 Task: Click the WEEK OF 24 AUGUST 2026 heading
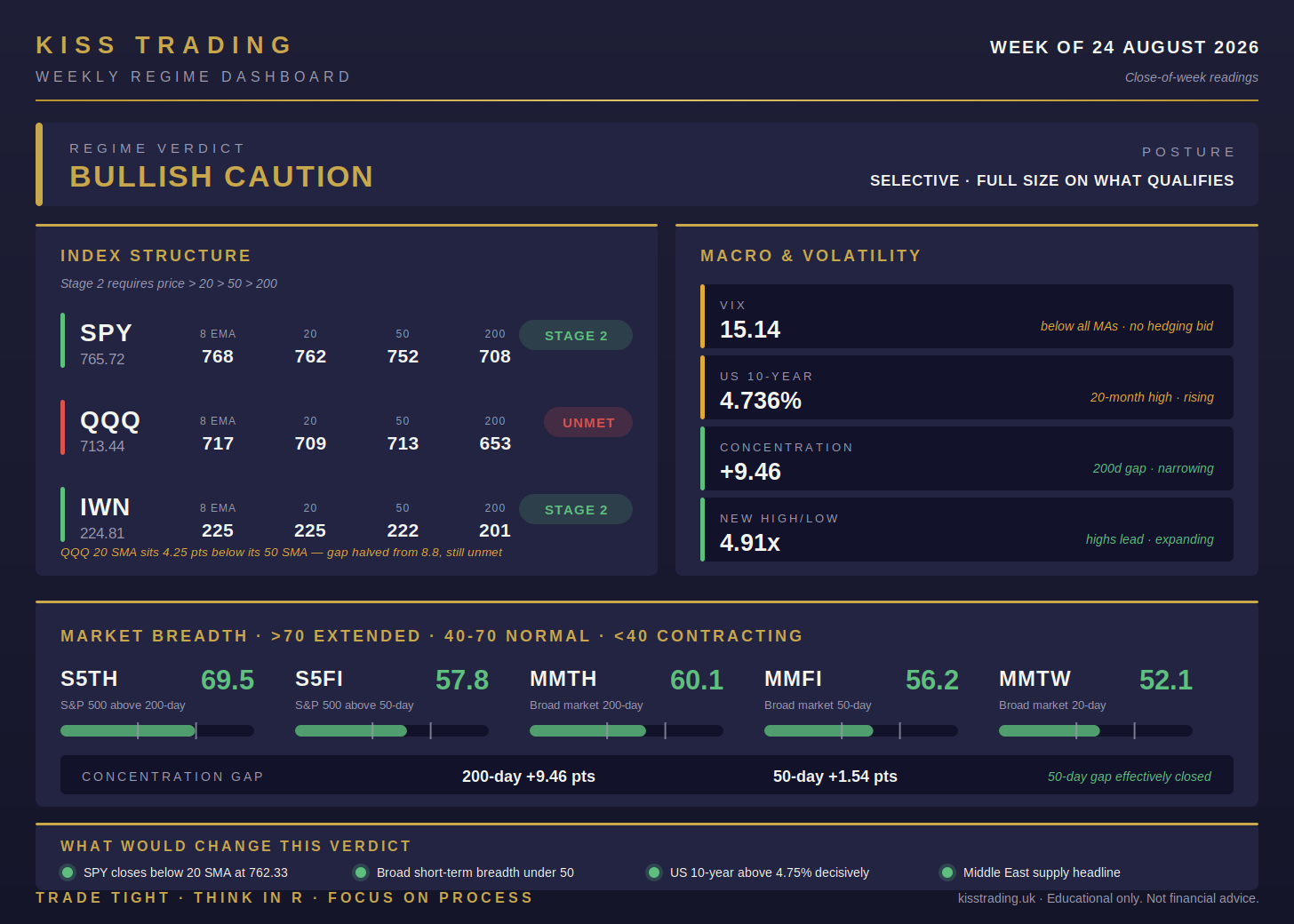coord(1124,47)
